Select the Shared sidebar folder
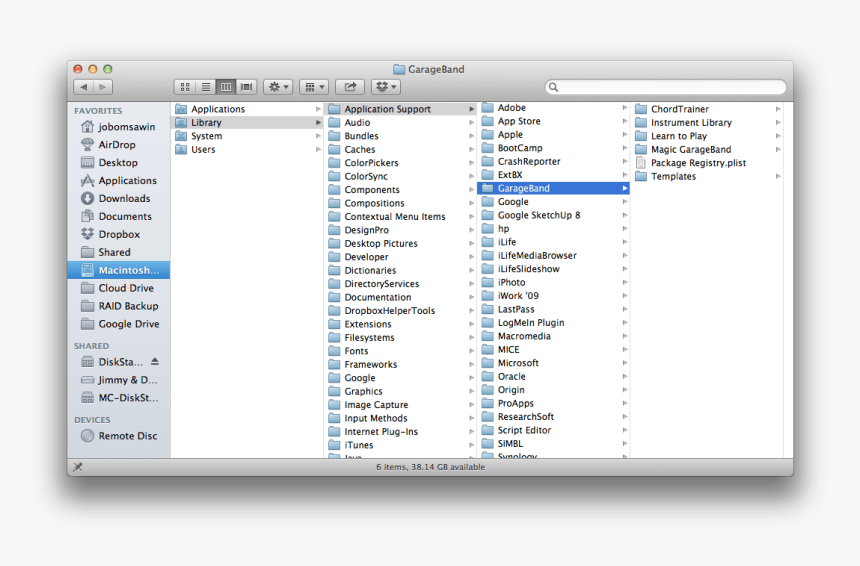The height and width of the screenshot is (566, 860). [x=119, y=252]
